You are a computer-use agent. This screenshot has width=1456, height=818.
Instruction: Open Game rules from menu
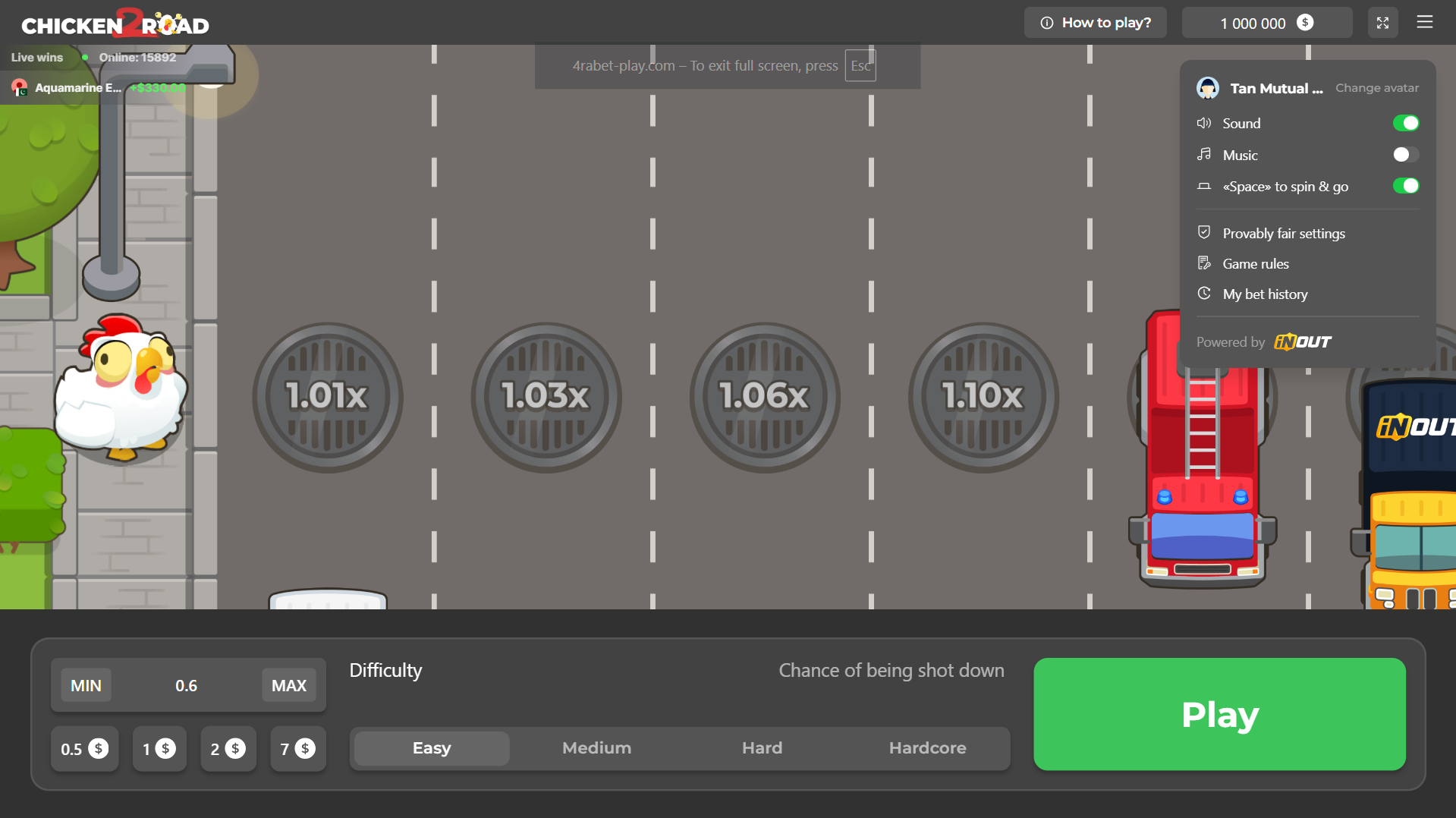click(1255, 264)
